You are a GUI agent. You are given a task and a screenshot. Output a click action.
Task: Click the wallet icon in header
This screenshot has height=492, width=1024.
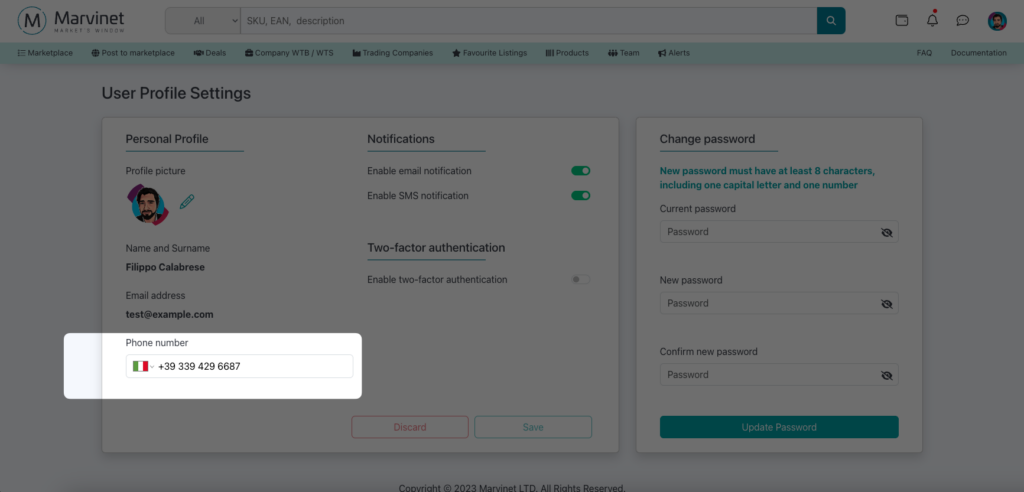click(x=902, y=20)
